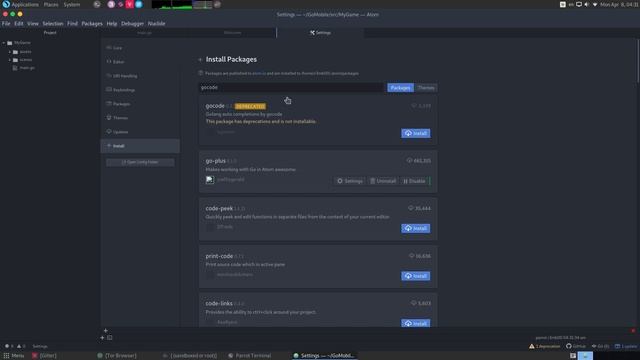Viewport: 640px width, 360px height.
Task: Select the Install settings section
Action: click(x=140, y=146)
